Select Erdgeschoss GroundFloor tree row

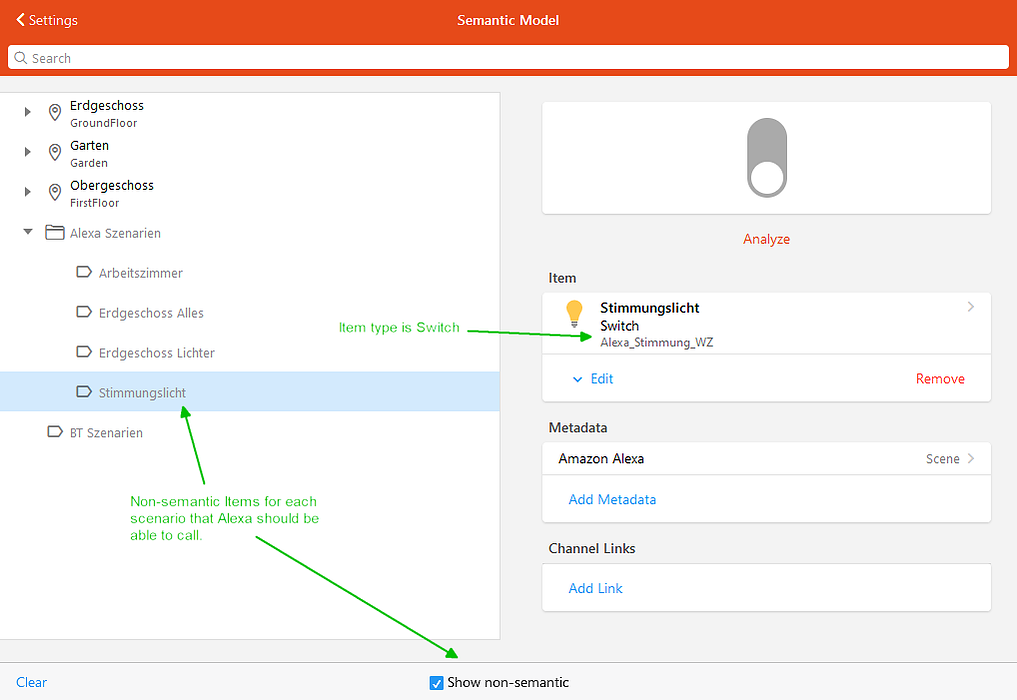coord(250,113)
